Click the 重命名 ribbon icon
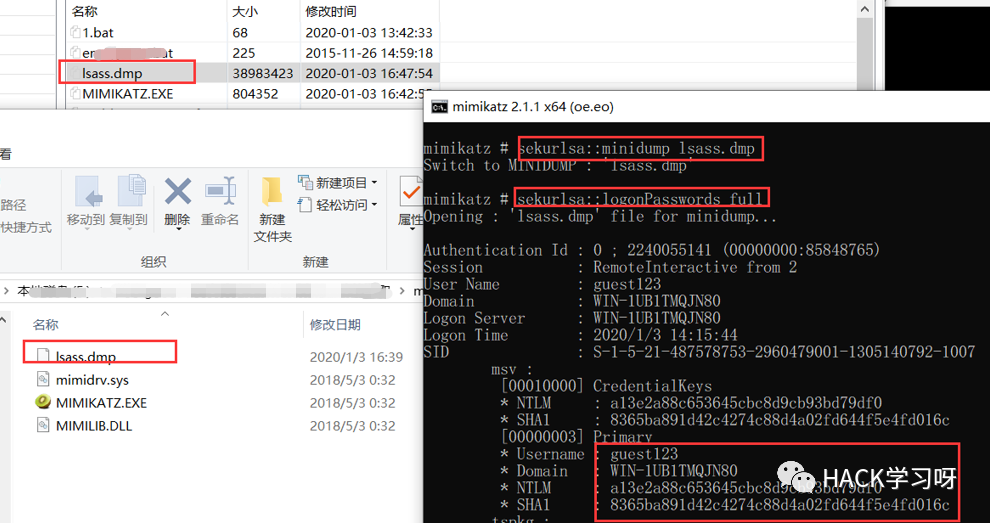990x523 pixels. [x=220, y=191]
